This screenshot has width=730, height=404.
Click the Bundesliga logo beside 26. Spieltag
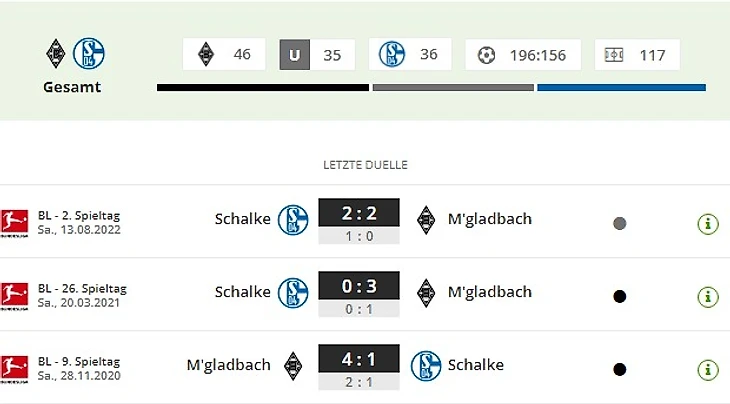[x=14, y=296]
